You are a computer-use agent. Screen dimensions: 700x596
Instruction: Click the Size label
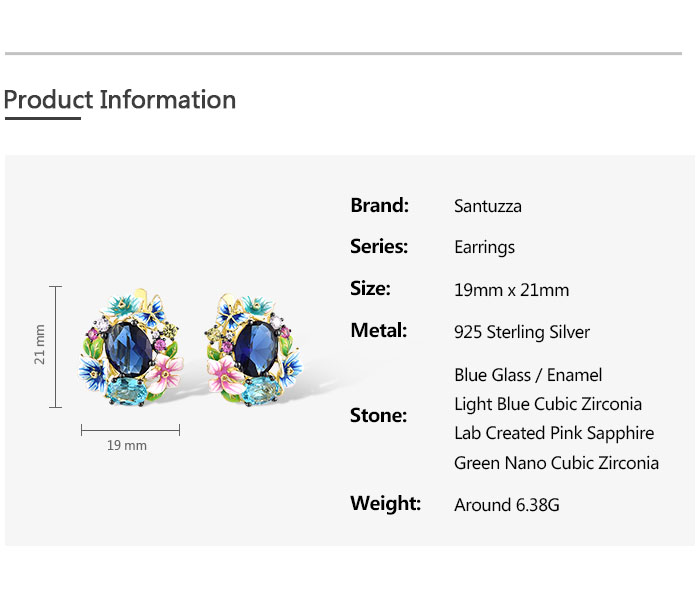pyautogui.click(x=370, y=289)
